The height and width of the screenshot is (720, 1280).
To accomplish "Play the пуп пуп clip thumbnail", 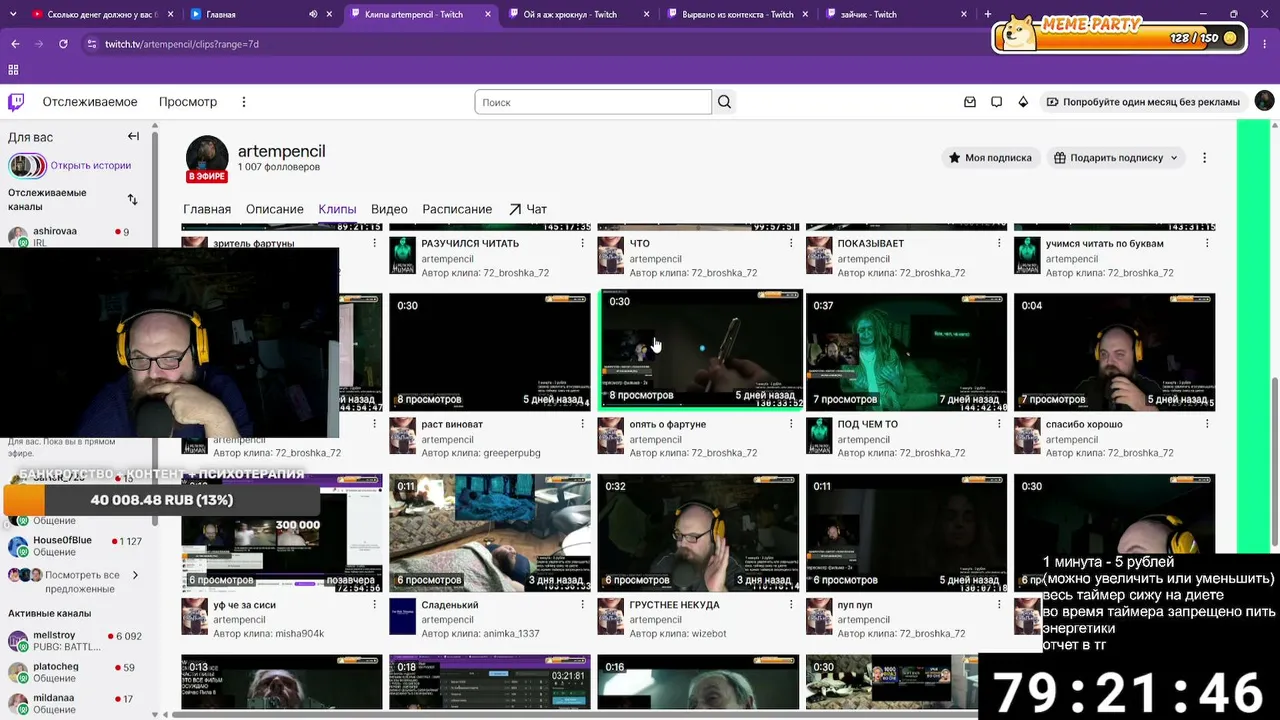I will (x=906, y=533).
